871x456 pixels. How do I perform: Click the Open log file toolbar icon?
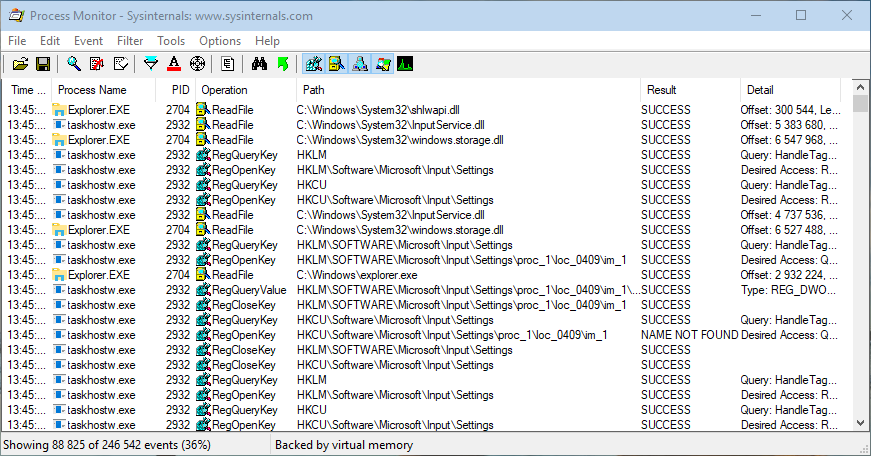click(x=21, y=64)
